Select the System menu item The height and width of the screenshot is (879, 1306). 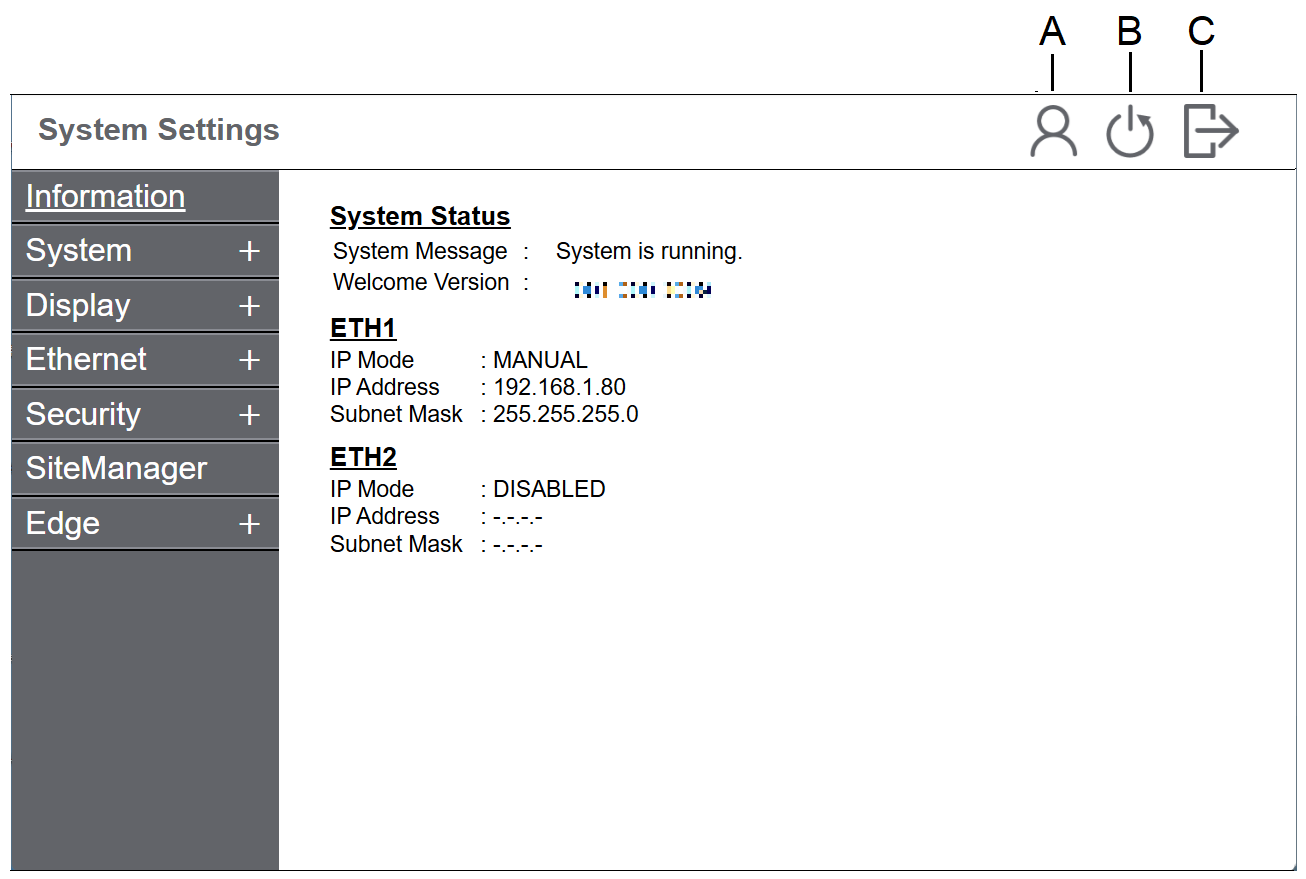pyautogui.click(x=79, y=250)
